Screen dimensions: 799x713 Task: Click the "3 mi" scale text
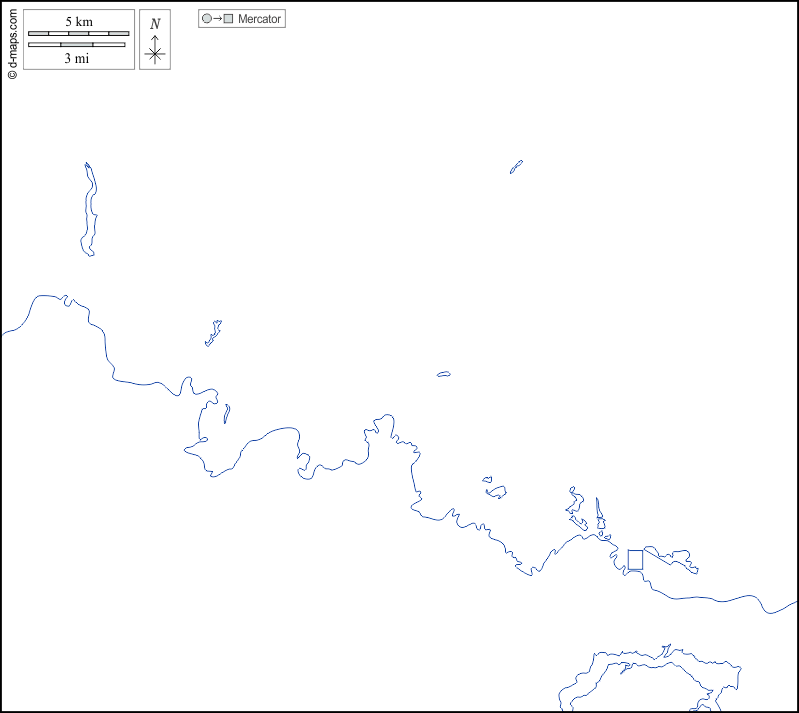pyautogui.click(x=77, y=59)
